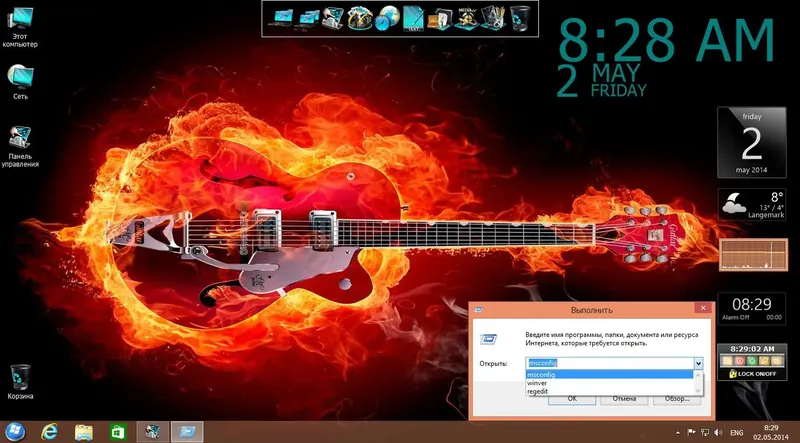Select msconfig in the dropdown list
Viewport: 800px width, 443px height.
609,375
